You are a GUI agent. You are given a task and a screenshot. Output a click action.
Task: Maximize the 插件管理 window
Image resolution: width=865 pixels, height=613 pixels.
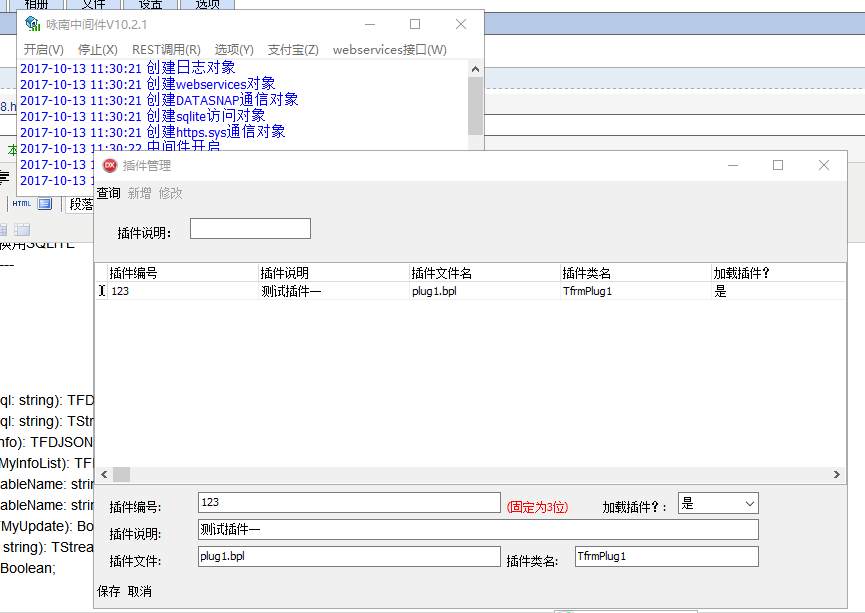point(778,165)
